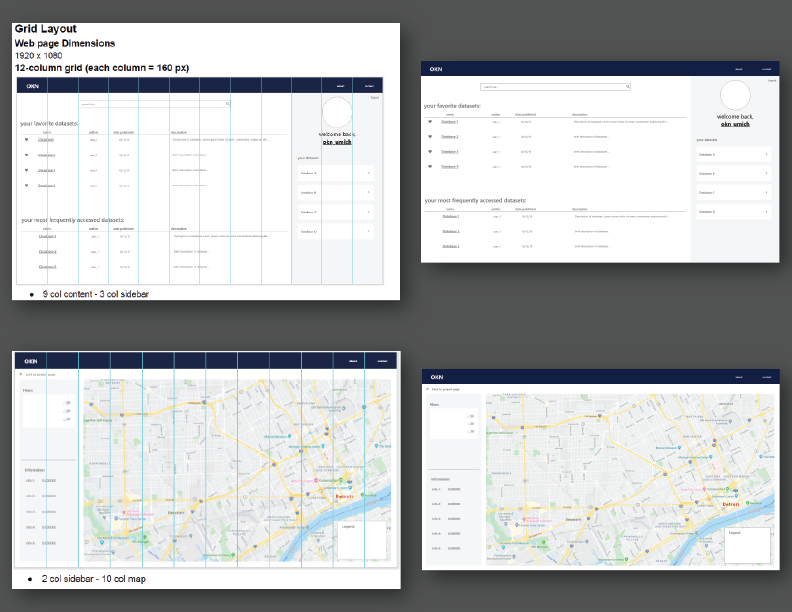Screen dimensions: 792x612
Task: Toggle the lowest filter switch on clean map page
Action: point(471,431)
